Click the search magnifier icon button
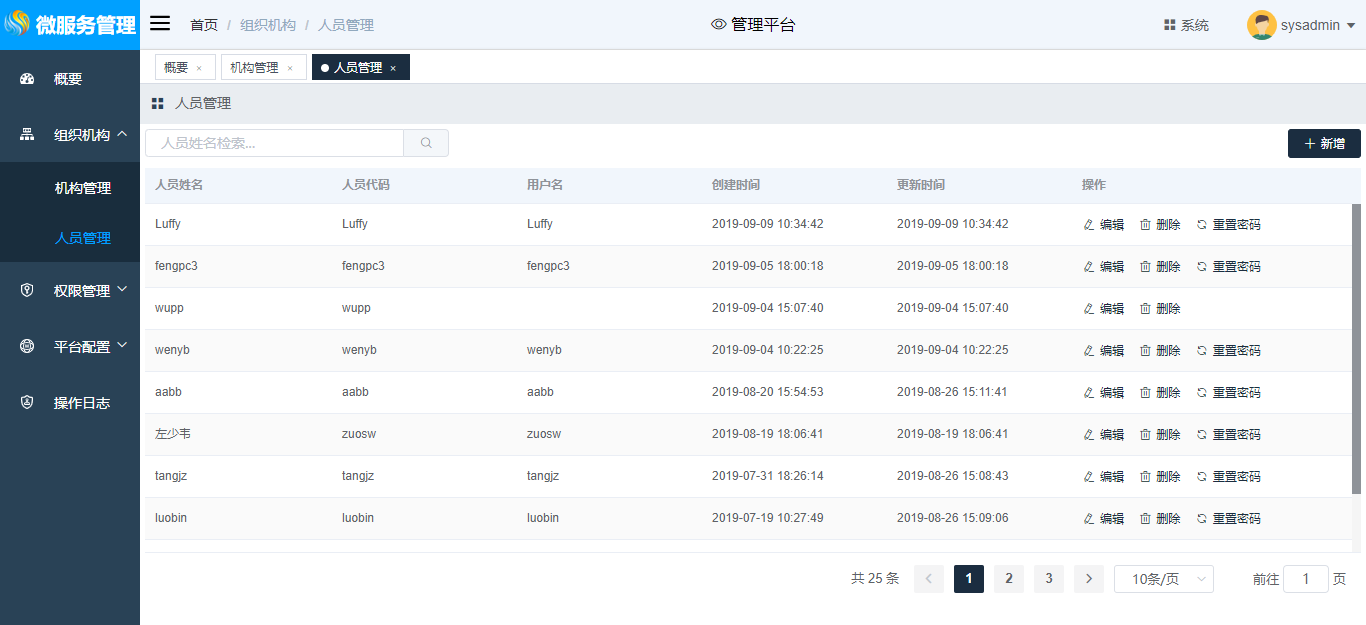Image resolution: width=1366 pixels, height=625 pixels. click(x=426, y=143)
